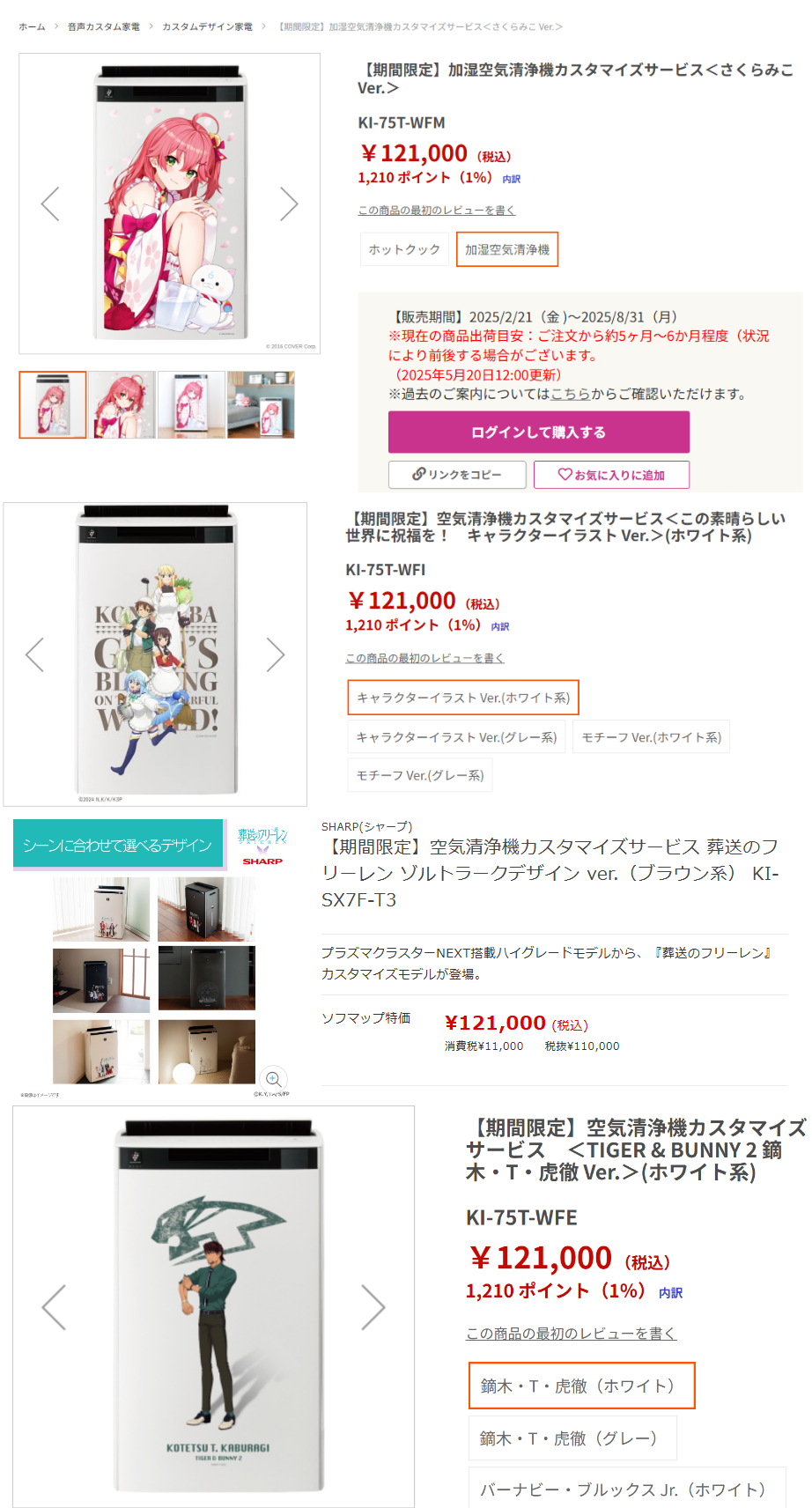Select キャラクターイラスト Ver.(グレー系) option
812x1508 pixels.
(456, 737)
